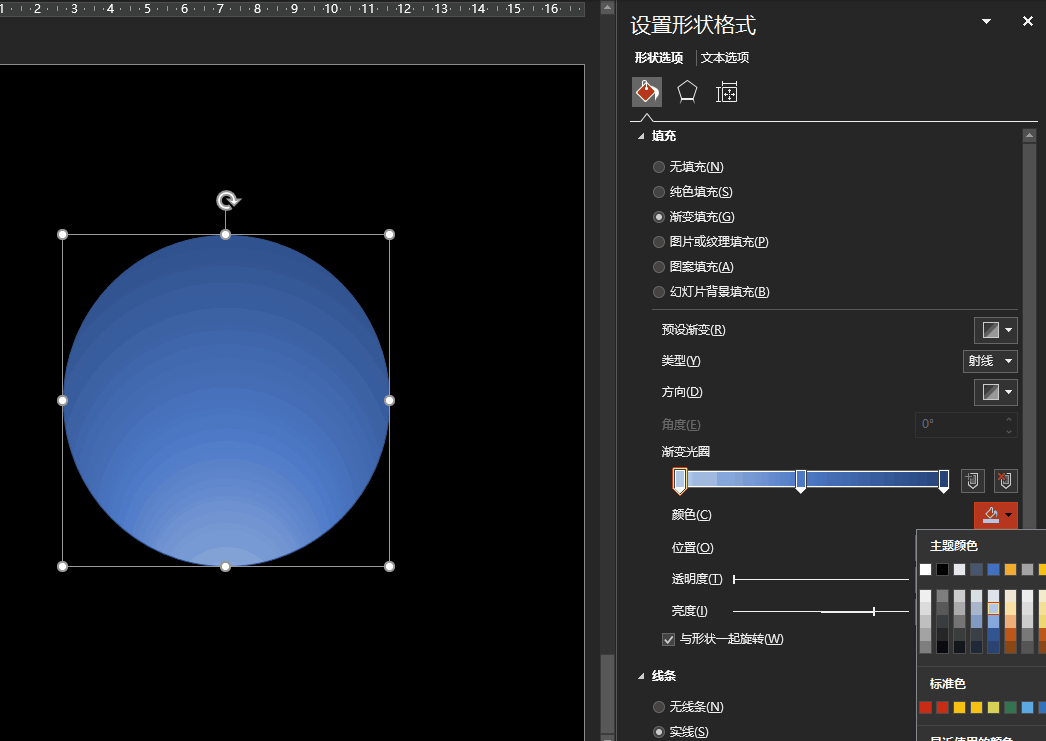Select the middle gradient stop
This screenshot has height=741, width=1046.
pos(801,480)
